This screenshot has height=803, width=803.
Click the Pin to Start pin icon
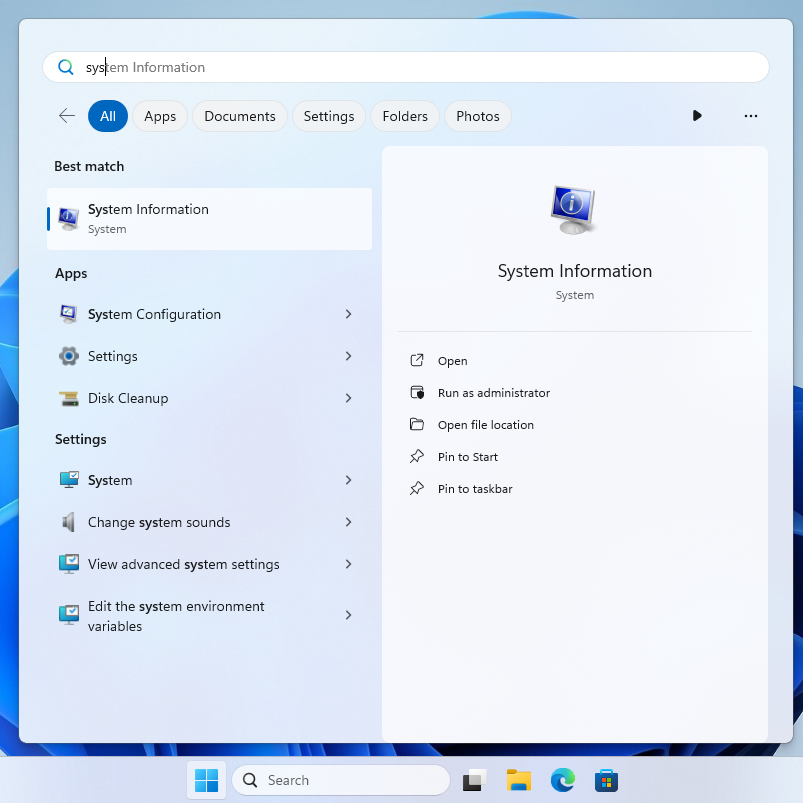(417, 456)
